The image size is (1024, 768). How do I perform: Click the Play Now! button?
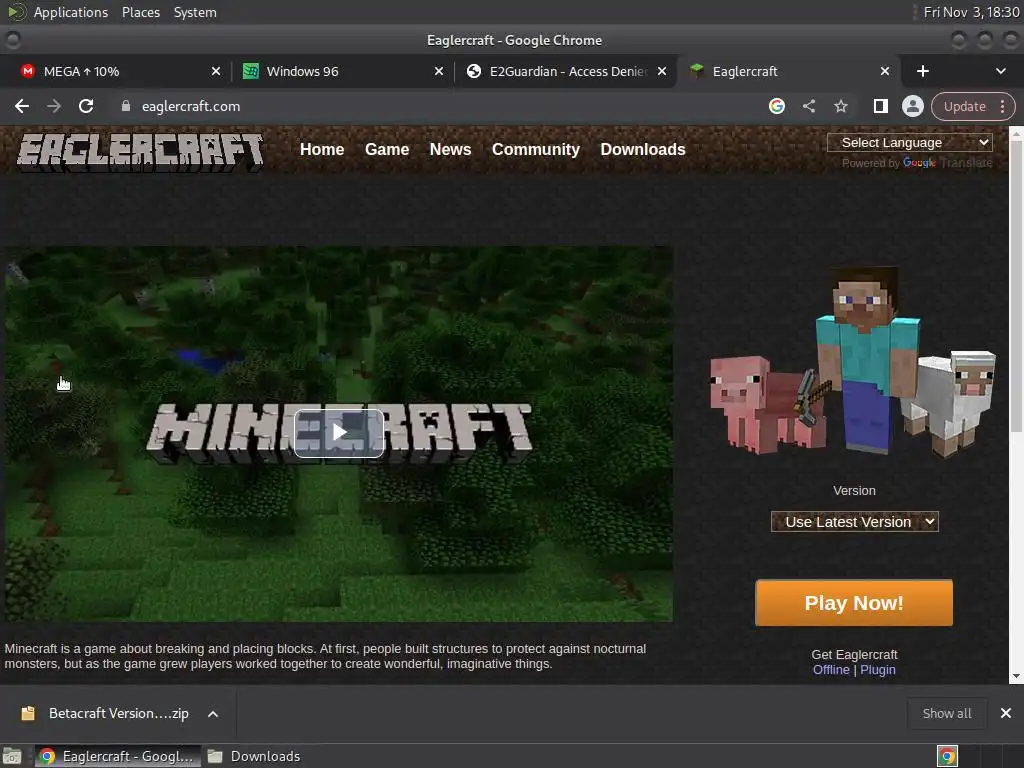[854, 603]
